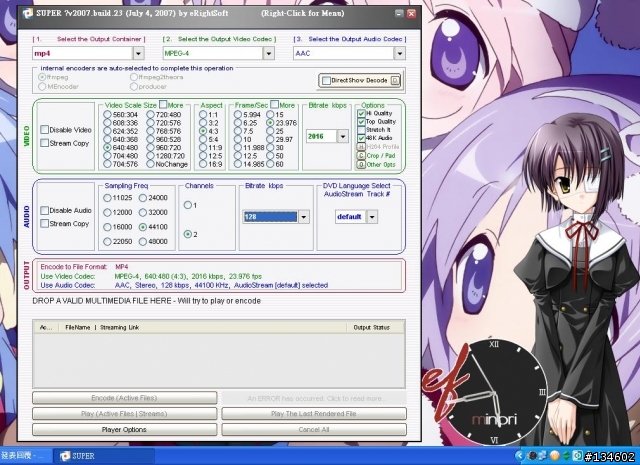The height and width of the screenshot is (465, 640).
Task: Select 22050 audio sampling frequency
Action: (107, 242)
